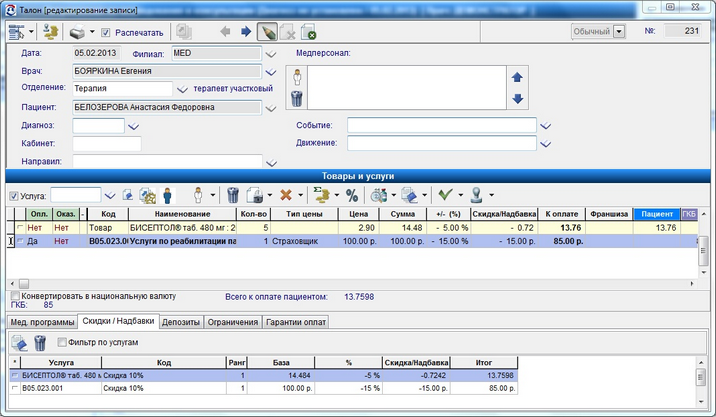Click the discounts table vertical scrollbar thumb
Image resolution: width=716 pixels, height=417 pixels.
701,377
